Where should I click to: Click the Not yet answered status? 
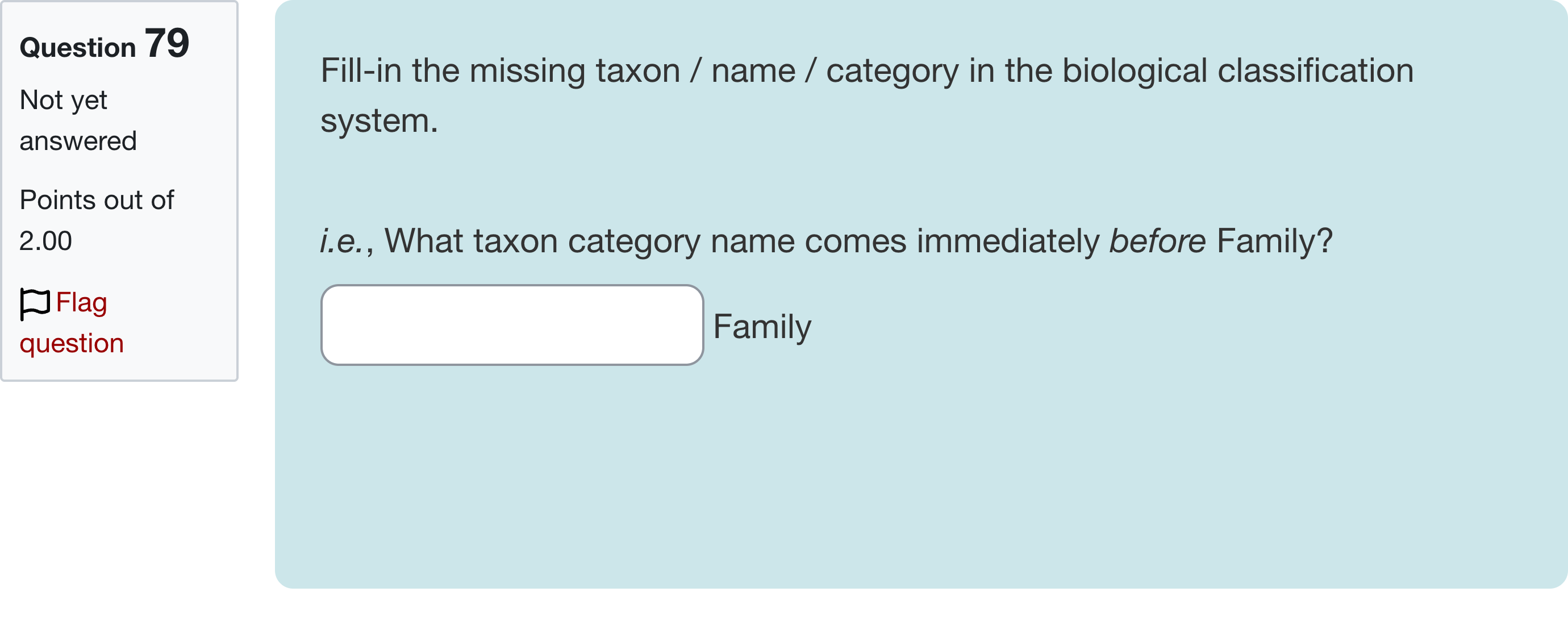(78, 120)
